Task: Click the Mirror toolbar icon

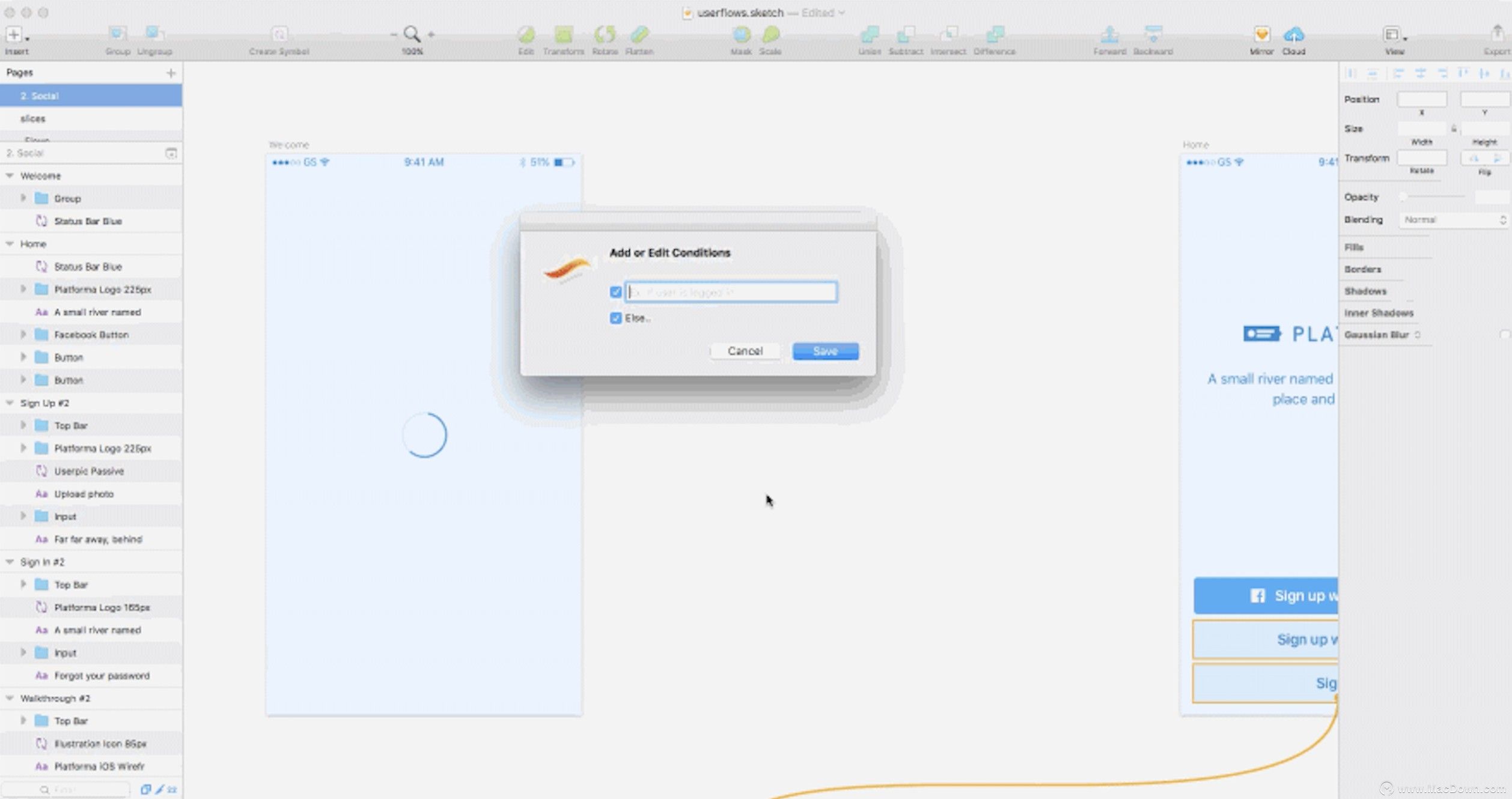Action: point(1261,34)
